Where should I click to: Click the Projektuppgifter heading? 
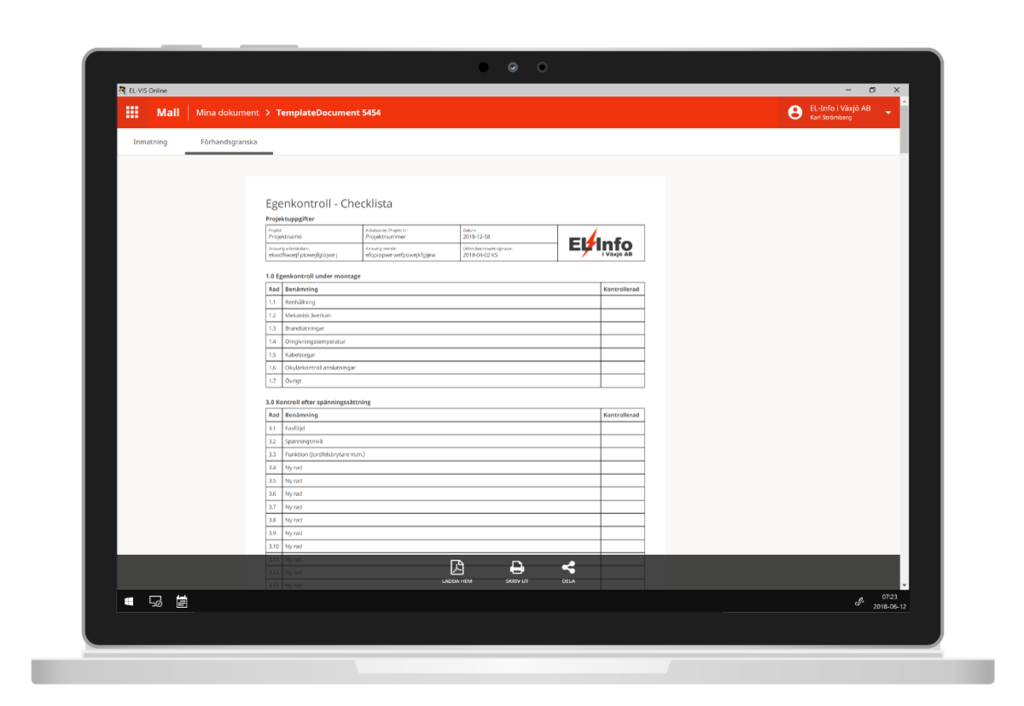tap(290, 219)
